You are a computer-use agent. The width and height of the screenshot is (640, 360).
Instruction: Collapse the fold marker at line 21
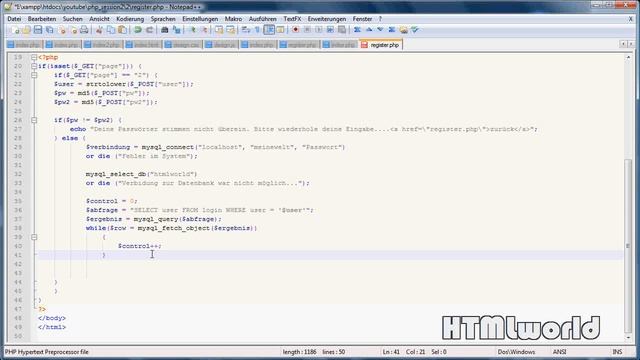[x=34, y=75]
